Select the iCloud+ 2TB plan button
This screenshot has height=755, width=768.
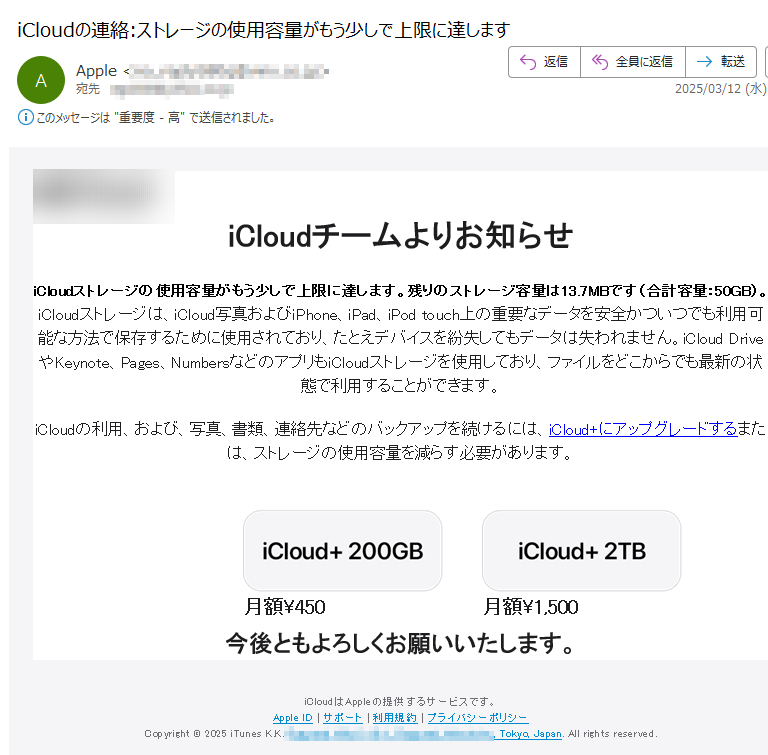[581, 551]
